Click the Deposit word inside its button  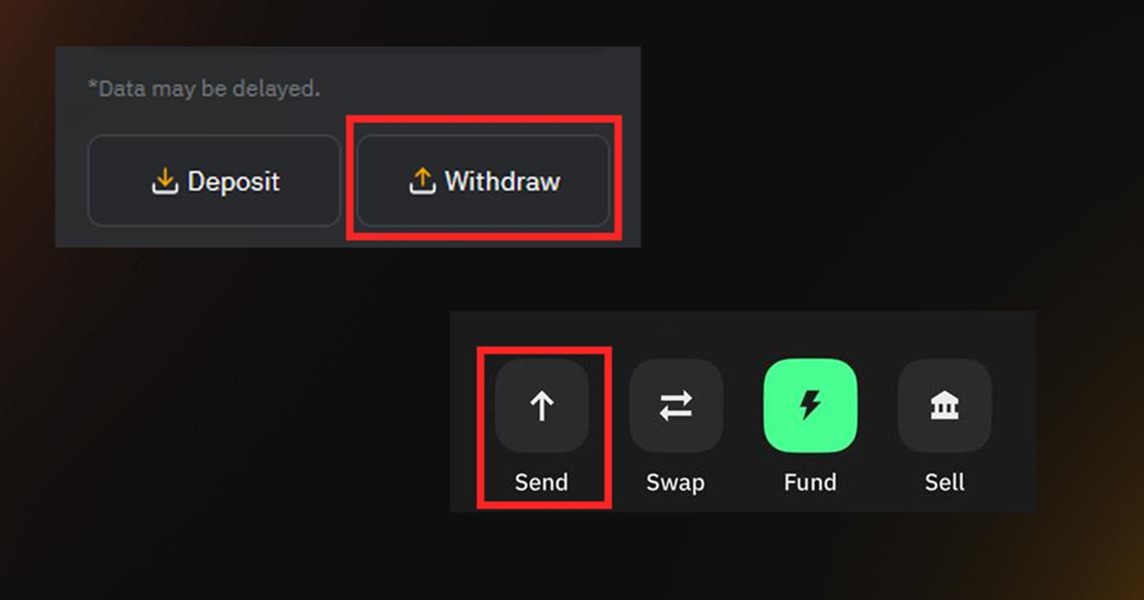tap(233, 182)
